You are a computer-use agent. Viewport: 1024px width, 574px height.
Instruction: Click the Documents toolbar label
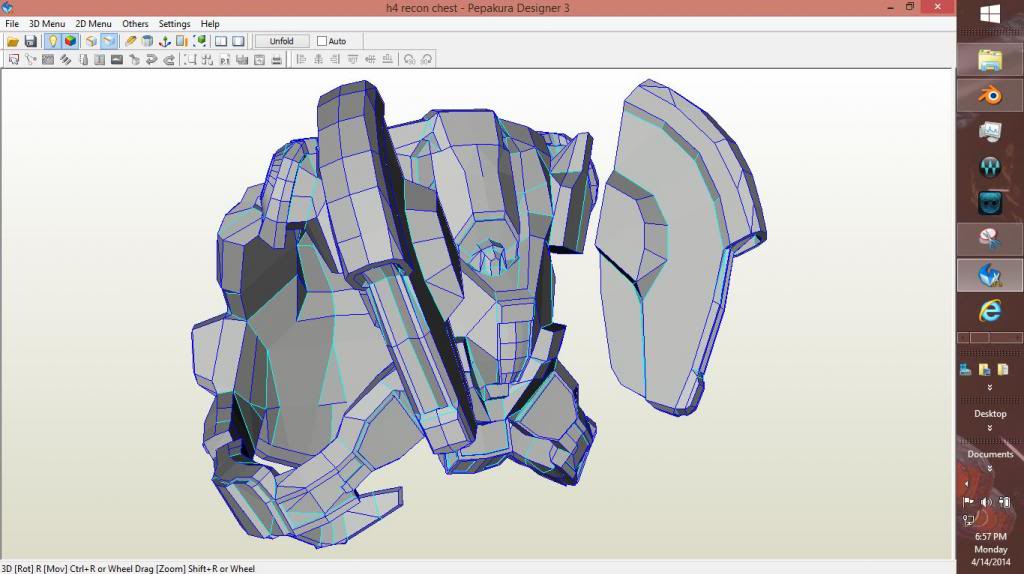(x=990, y=454)
